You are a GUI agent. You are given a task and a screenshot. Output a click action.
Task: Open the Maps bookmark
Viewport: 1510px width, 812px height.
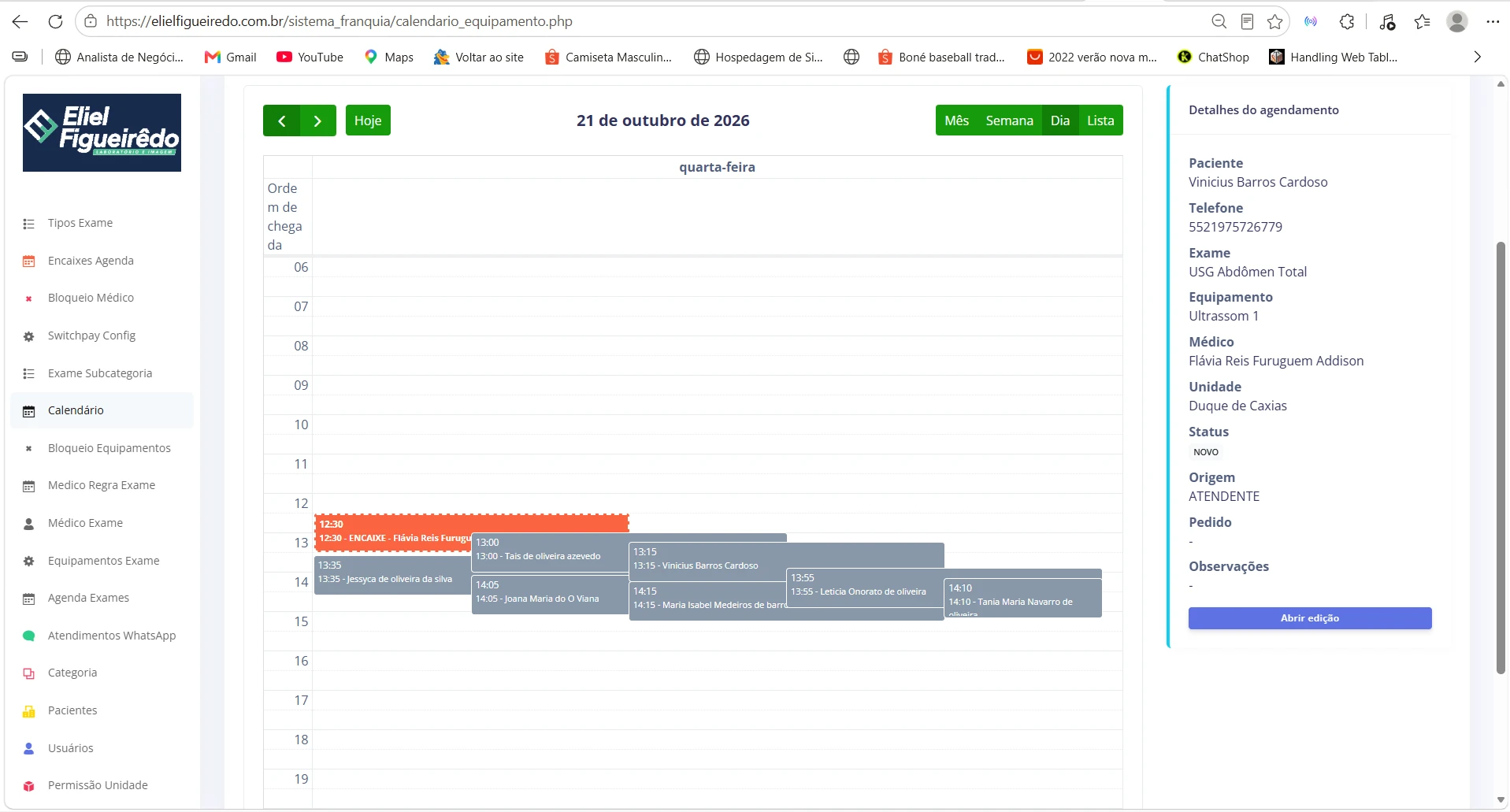389,57
